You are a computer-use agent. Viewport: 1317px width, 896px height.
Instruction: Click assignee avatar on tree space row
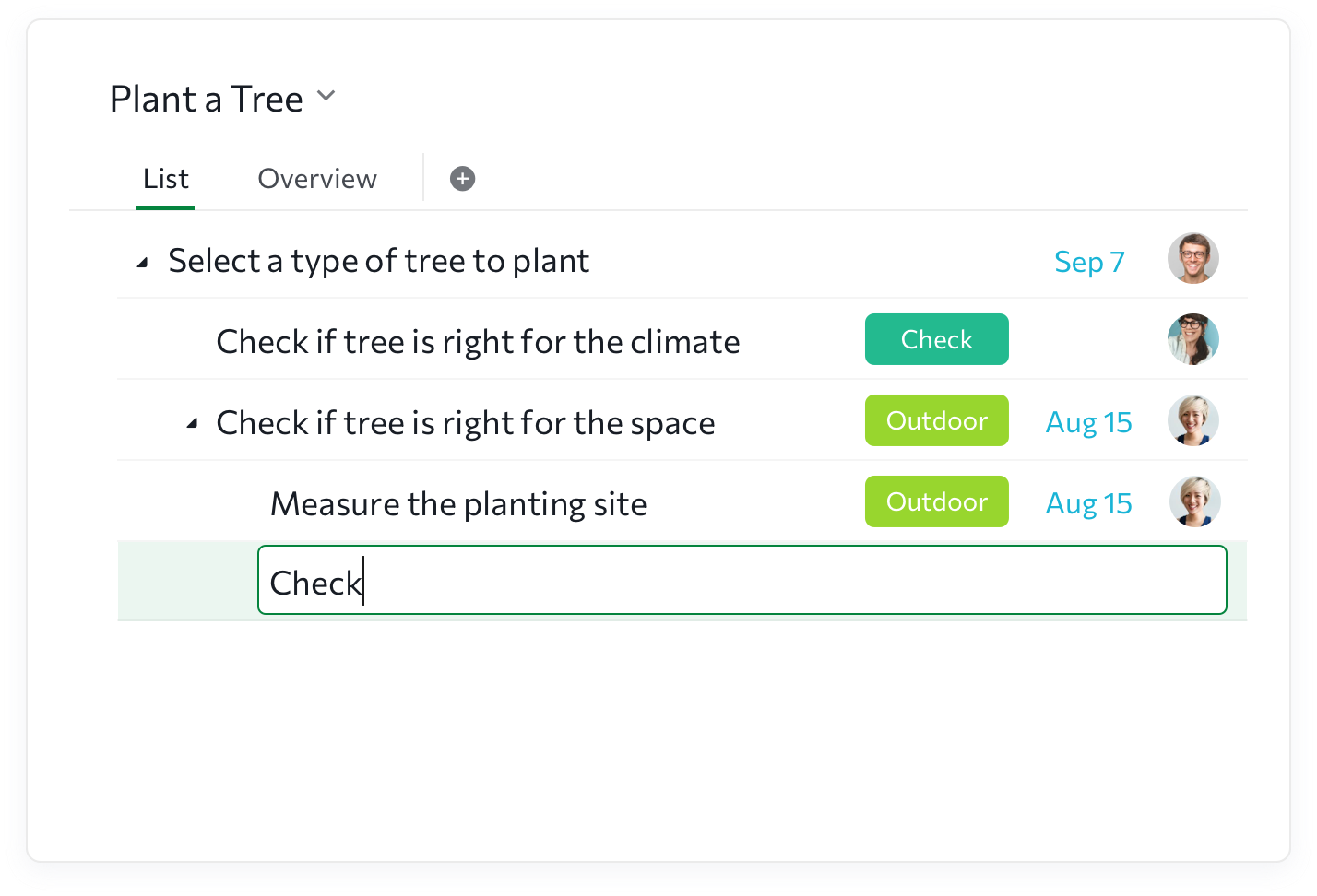pyautogui.click(x=1192, y=421)
